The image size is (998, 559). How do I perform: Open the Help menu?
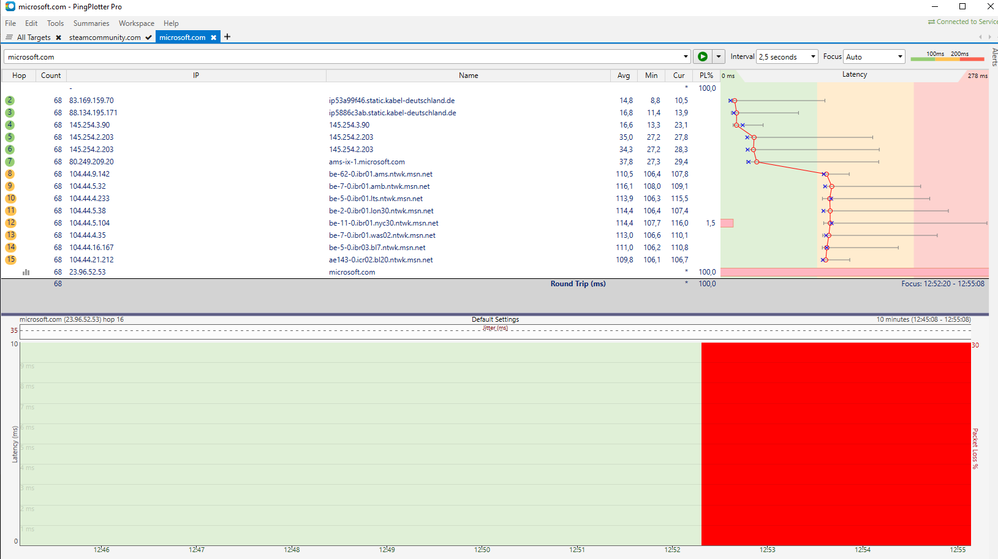click(x=171, y=23)
